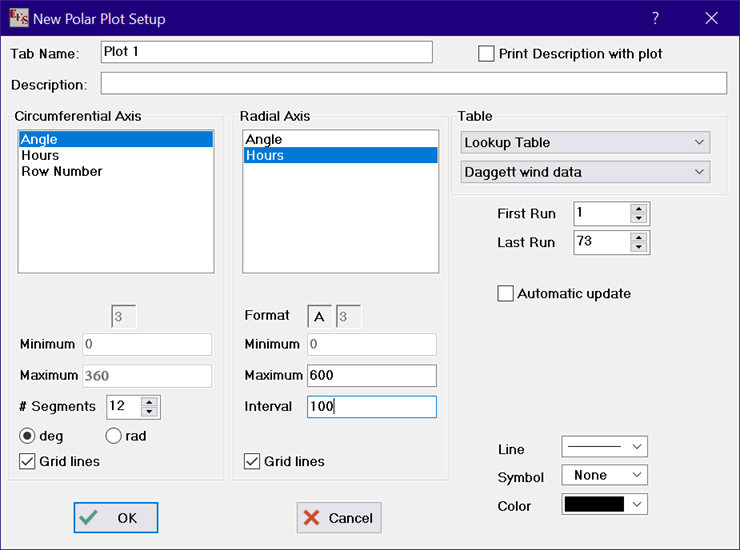Image resolution: width=740 pixels, height=550 pixels.
Task: Click the EES app icon in title bar
Action: 19,18
